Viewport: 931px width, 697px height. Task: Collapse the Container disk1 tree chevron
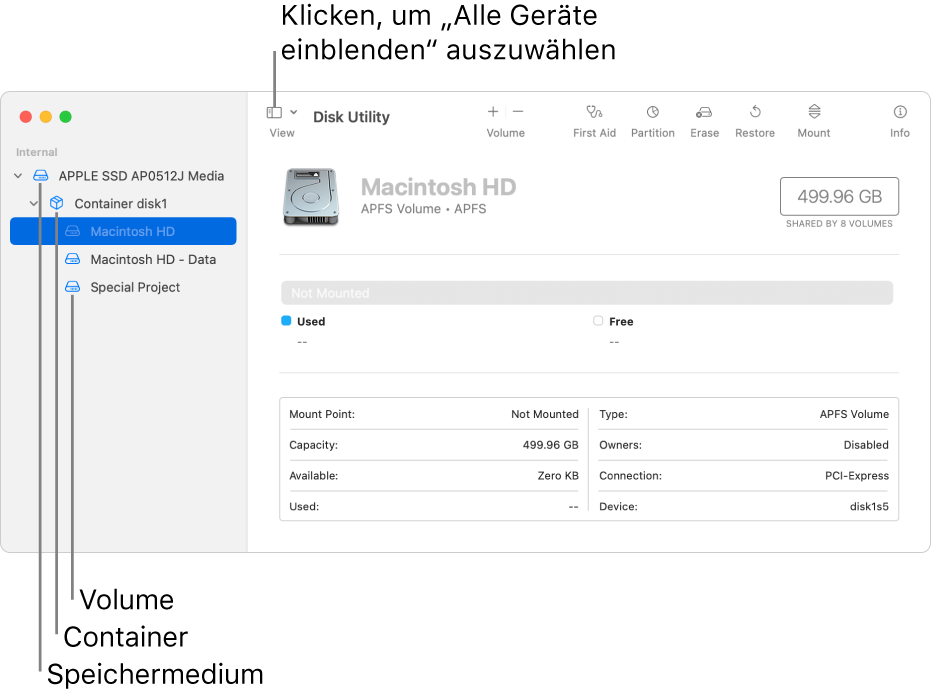click(34, 204)
